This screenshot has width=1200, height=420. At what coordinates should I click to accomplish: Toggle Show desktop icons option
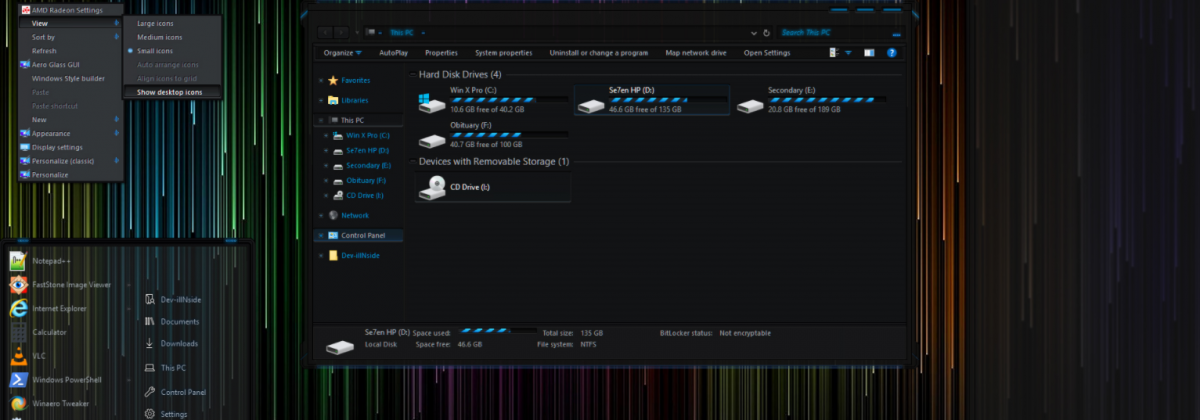pyautogui.click(x=172, y=92)
